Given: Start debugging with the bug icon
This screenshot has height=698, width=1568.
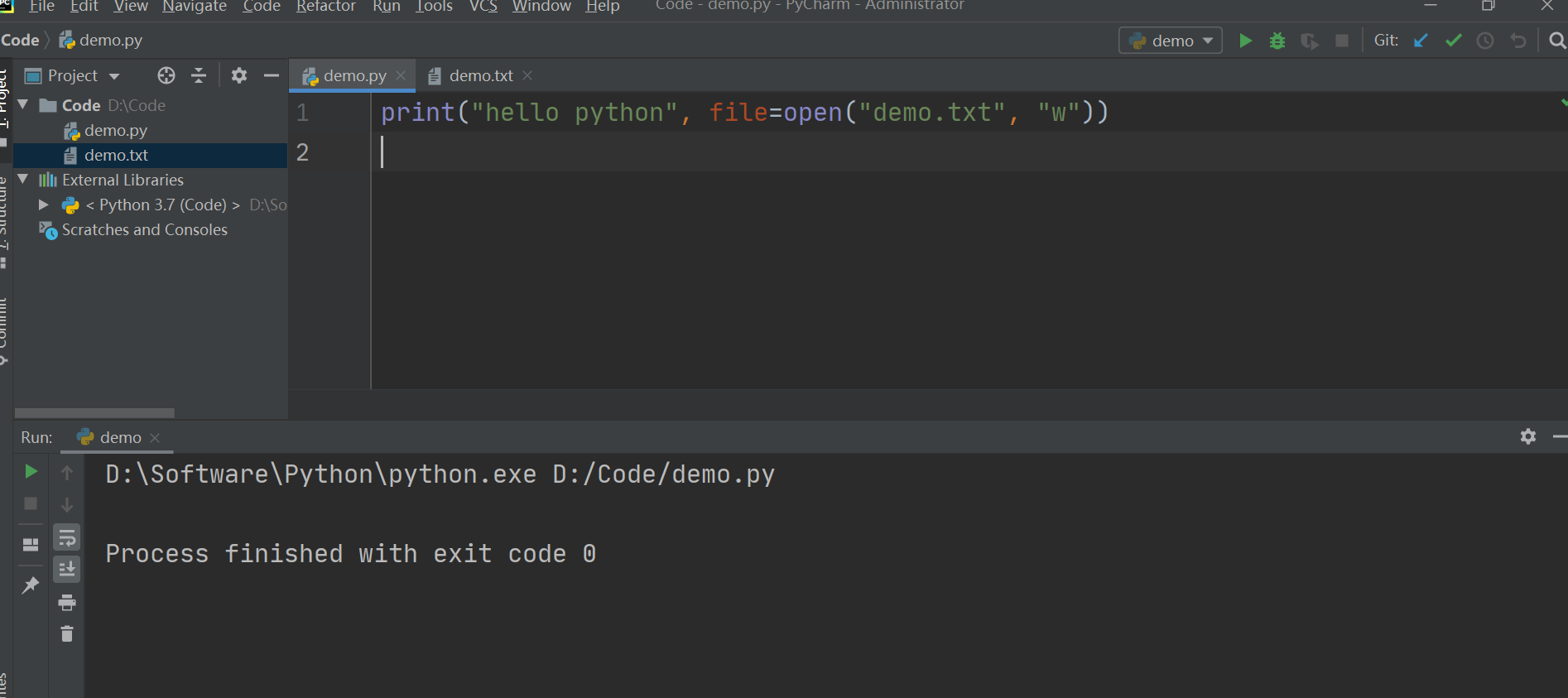Looking at the screenshot, I should click(x=1277, y=41).
